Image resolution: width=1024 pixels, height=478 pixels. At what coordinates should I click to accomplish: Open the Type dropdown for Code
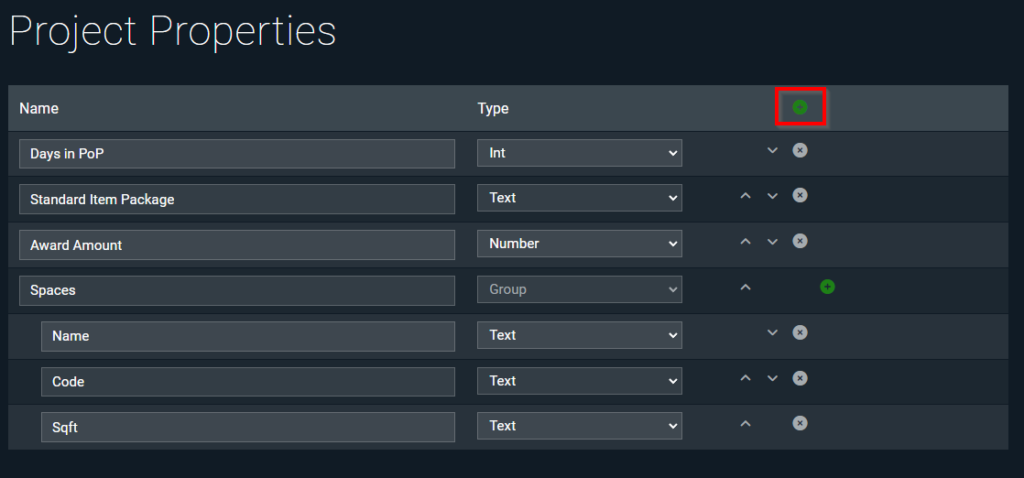[580, 381]
